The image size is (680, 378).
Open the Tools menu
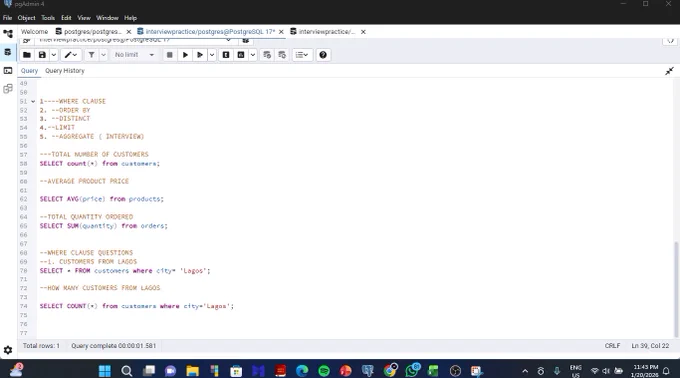point(48,18)
